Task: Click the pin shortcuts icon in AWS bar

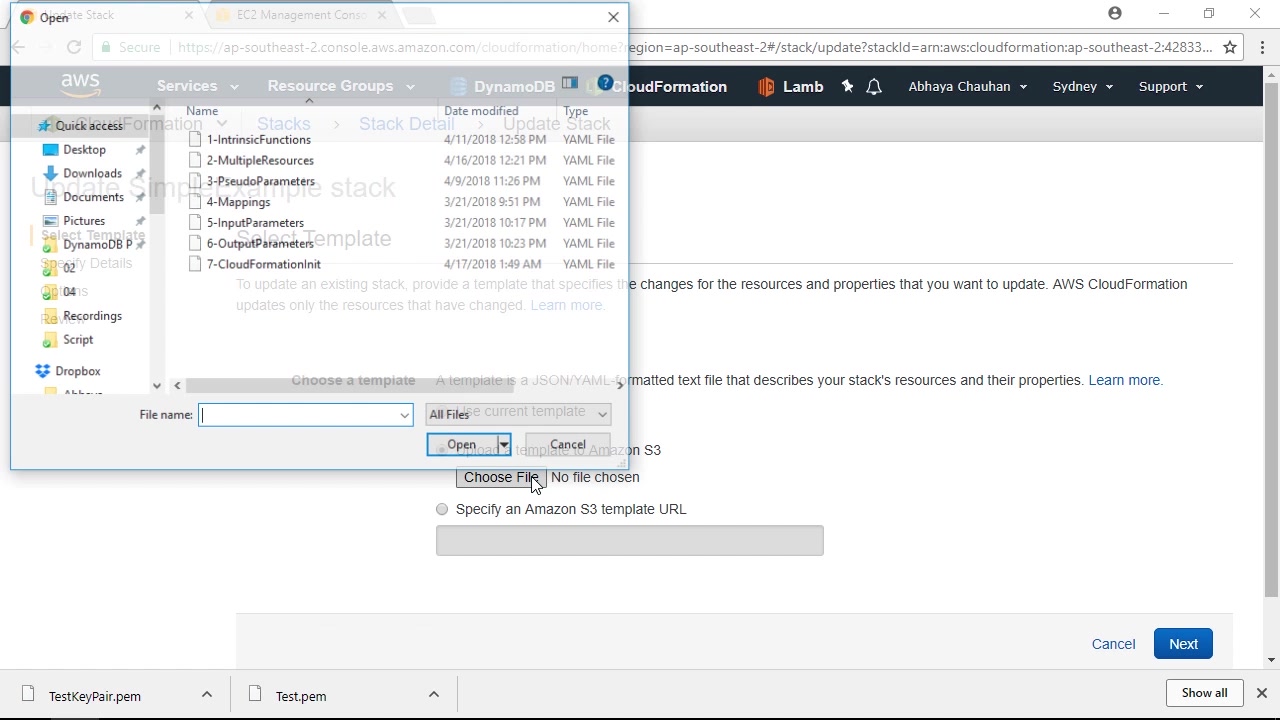Action: (x=847, y=87)
